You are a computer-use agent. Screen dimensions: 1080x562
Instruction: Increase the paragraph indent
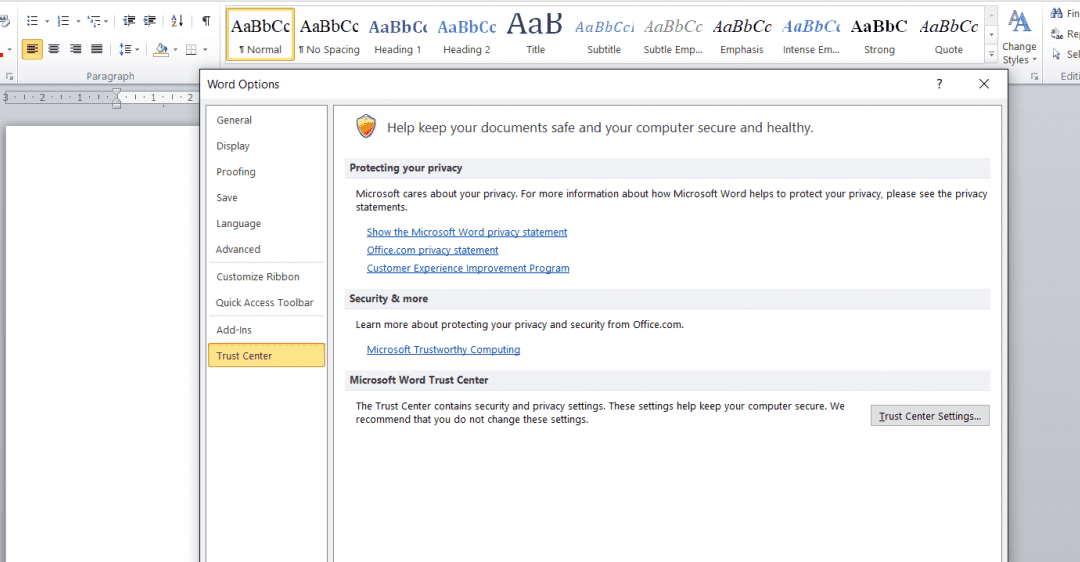tap(149, 21)
